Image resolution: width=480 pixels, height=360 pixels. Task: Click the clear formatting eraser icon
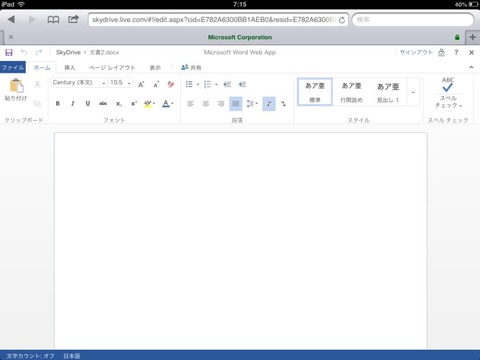pos(171,84)
